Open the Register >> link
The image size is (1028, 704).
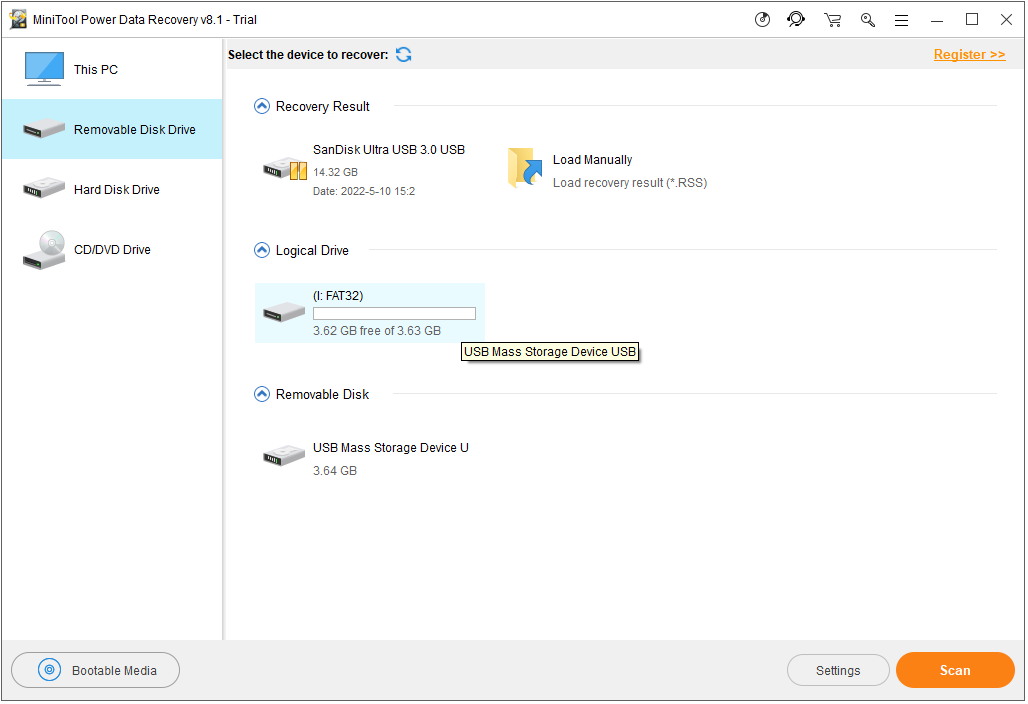coord(970,54)
